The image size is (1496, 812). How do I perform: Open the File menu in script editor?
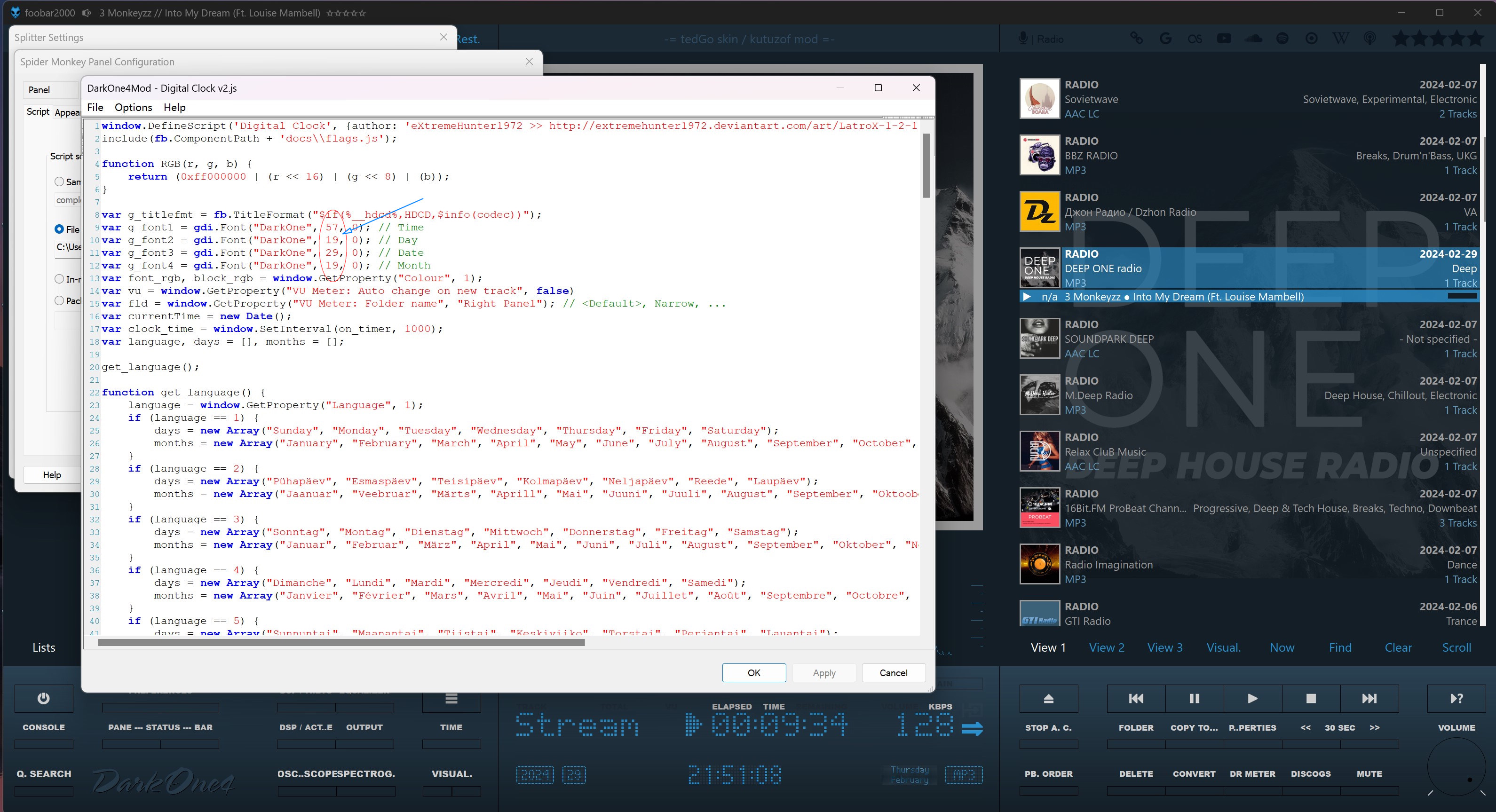(95, 107)
